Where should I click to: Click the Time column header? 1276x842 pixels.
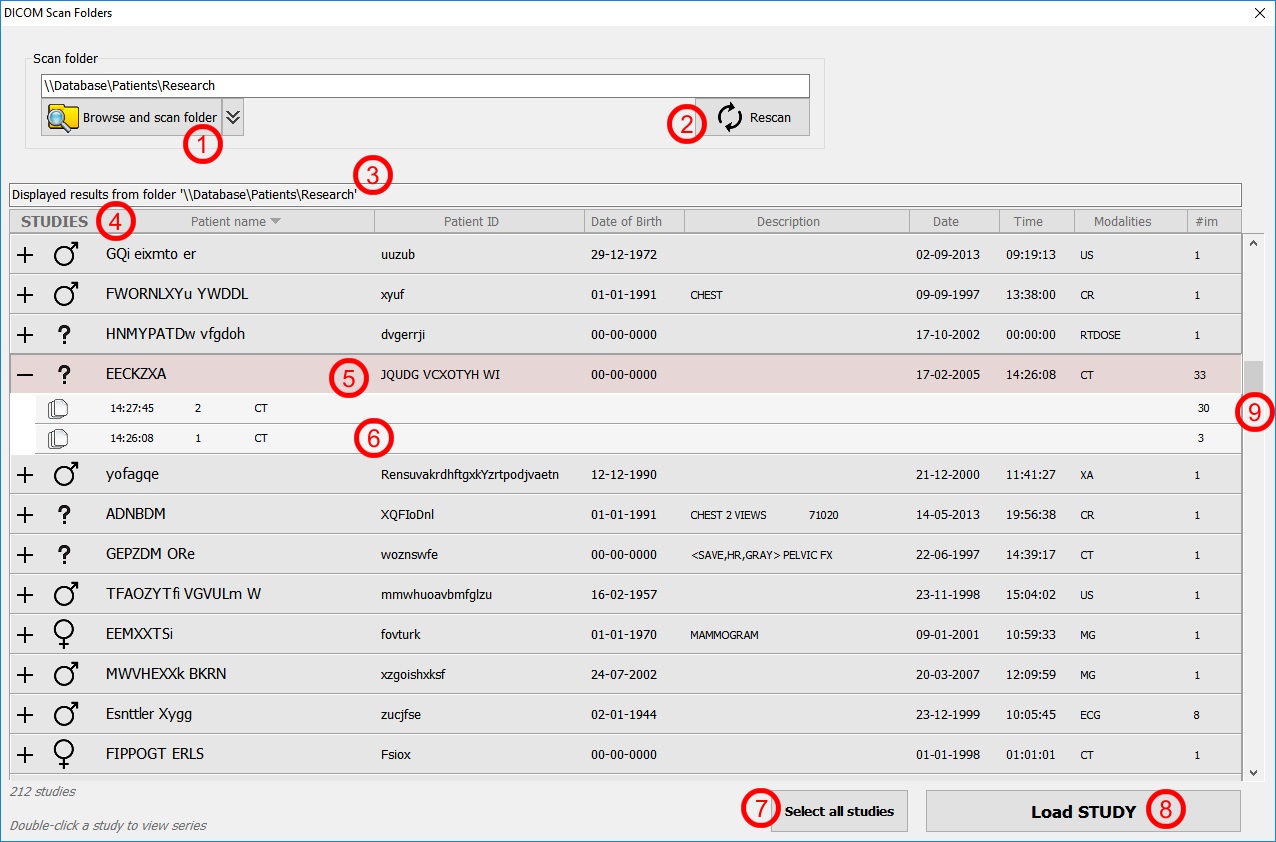tap(1037, 221)
